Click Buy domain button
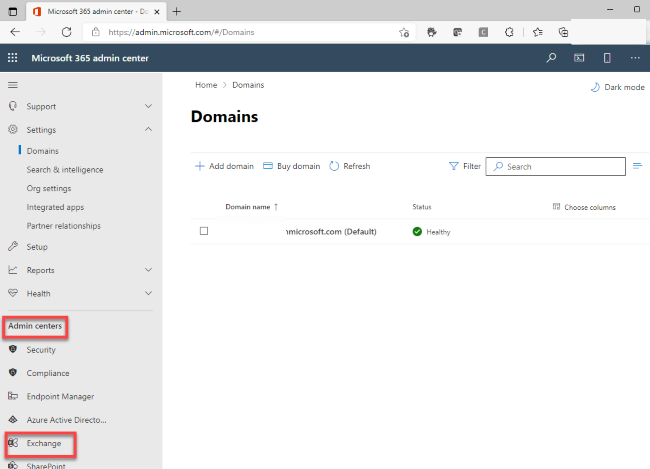 (292, 166)
